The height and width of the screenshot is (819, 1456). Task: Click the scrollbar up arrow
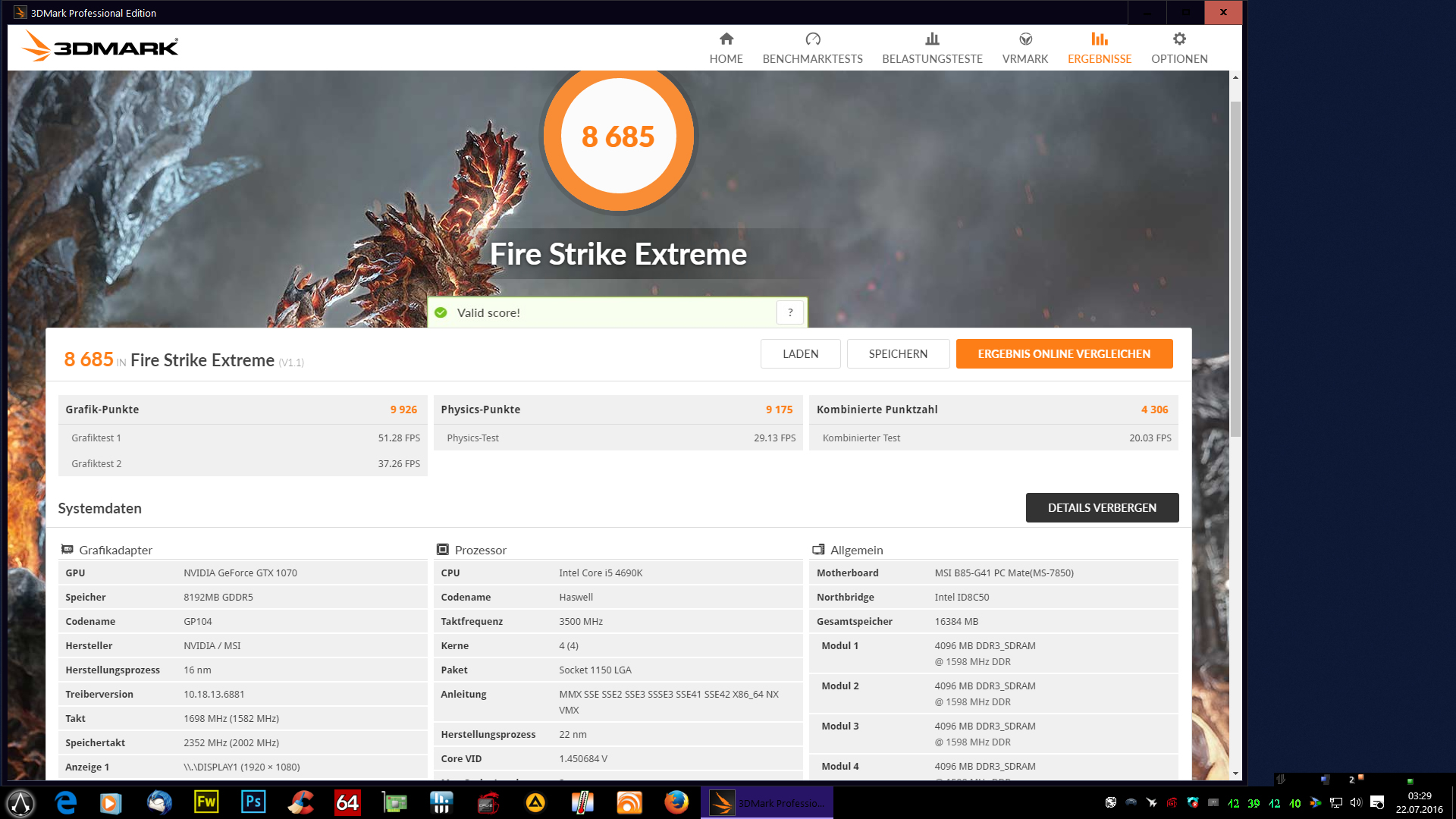tap(1235, 77)
